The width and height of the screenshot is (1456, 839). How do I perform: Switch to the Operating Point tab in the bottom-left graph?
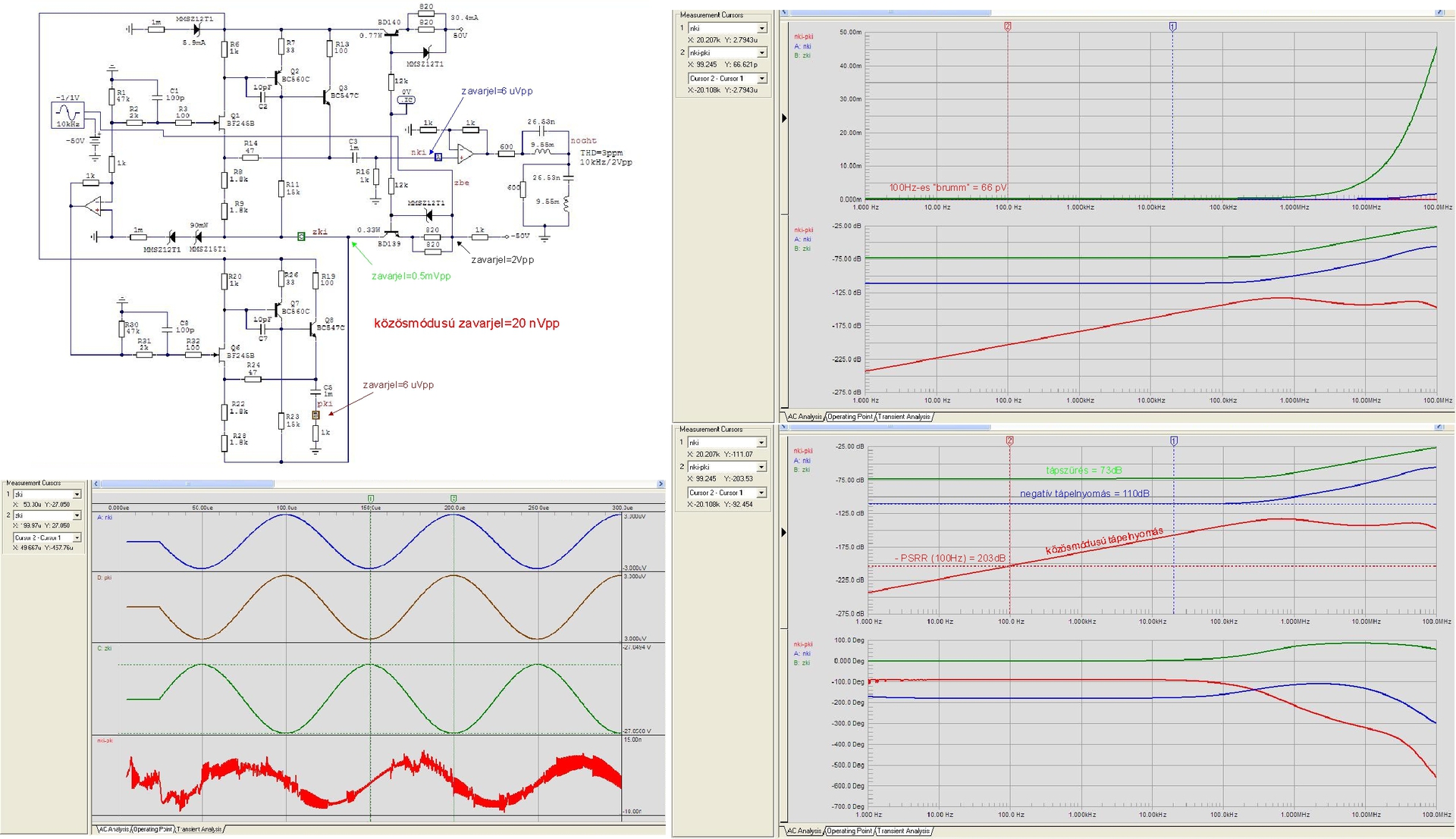[x=153, y=829]
